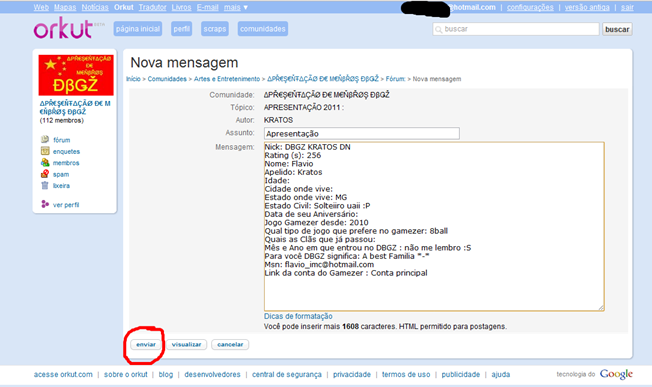Open Comunidades breadcrumb link
Image resolution: width=652 pixels, height=387 pixels.
(167, 79)
